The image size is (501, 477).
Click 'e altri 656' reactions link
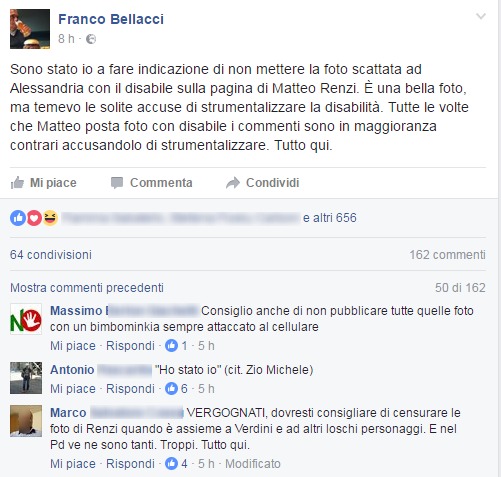[x=330, y=218]
